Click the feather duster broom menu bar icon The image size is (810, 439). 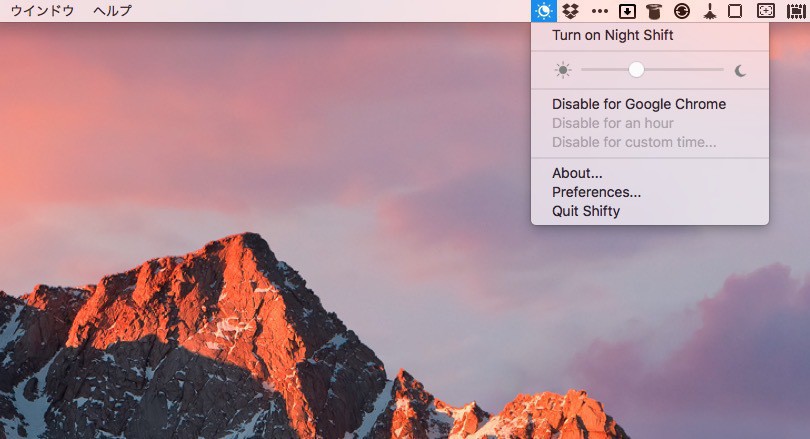click(710, 11)
